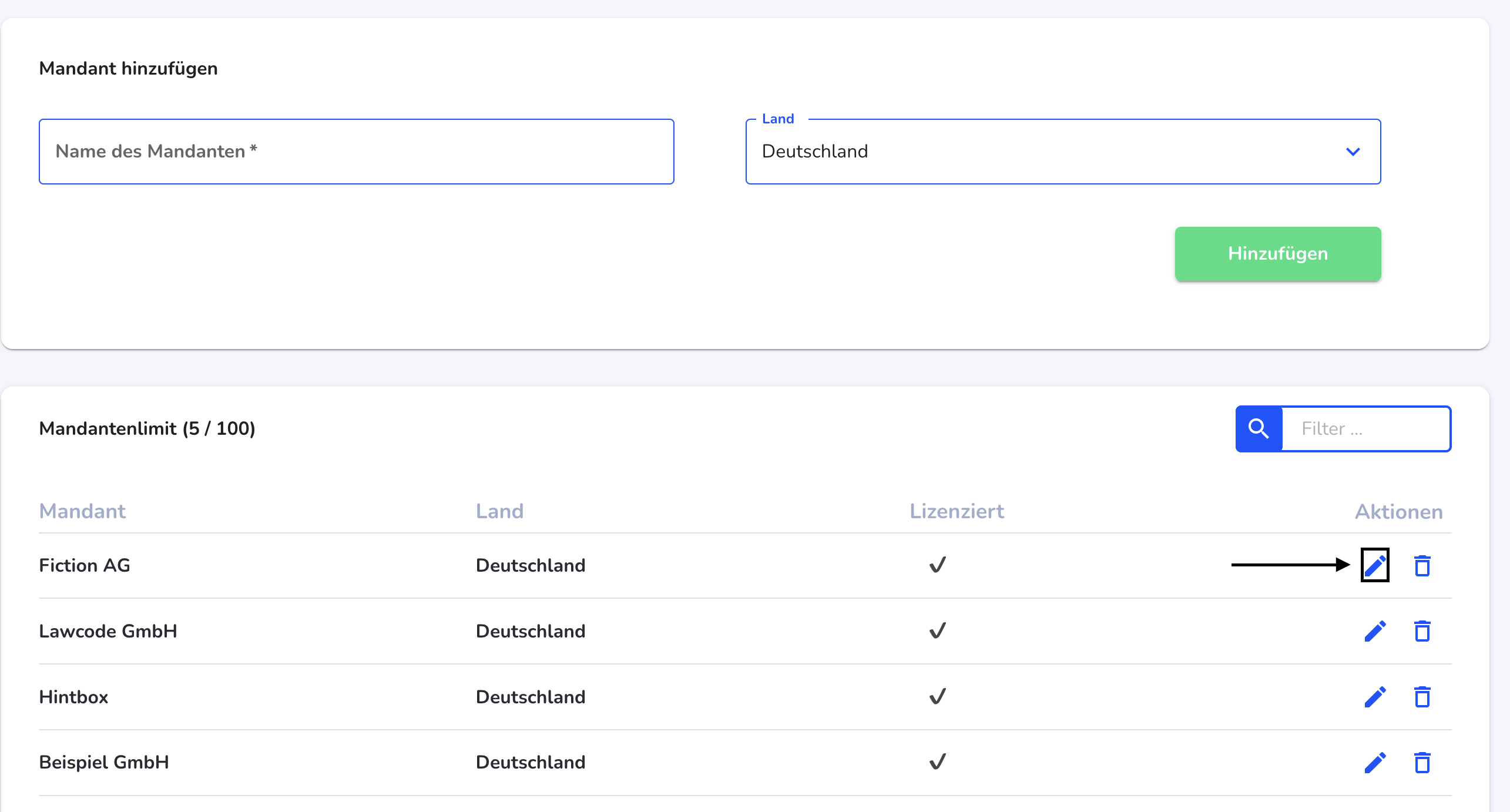Select the Hintbox name cell

73,697
